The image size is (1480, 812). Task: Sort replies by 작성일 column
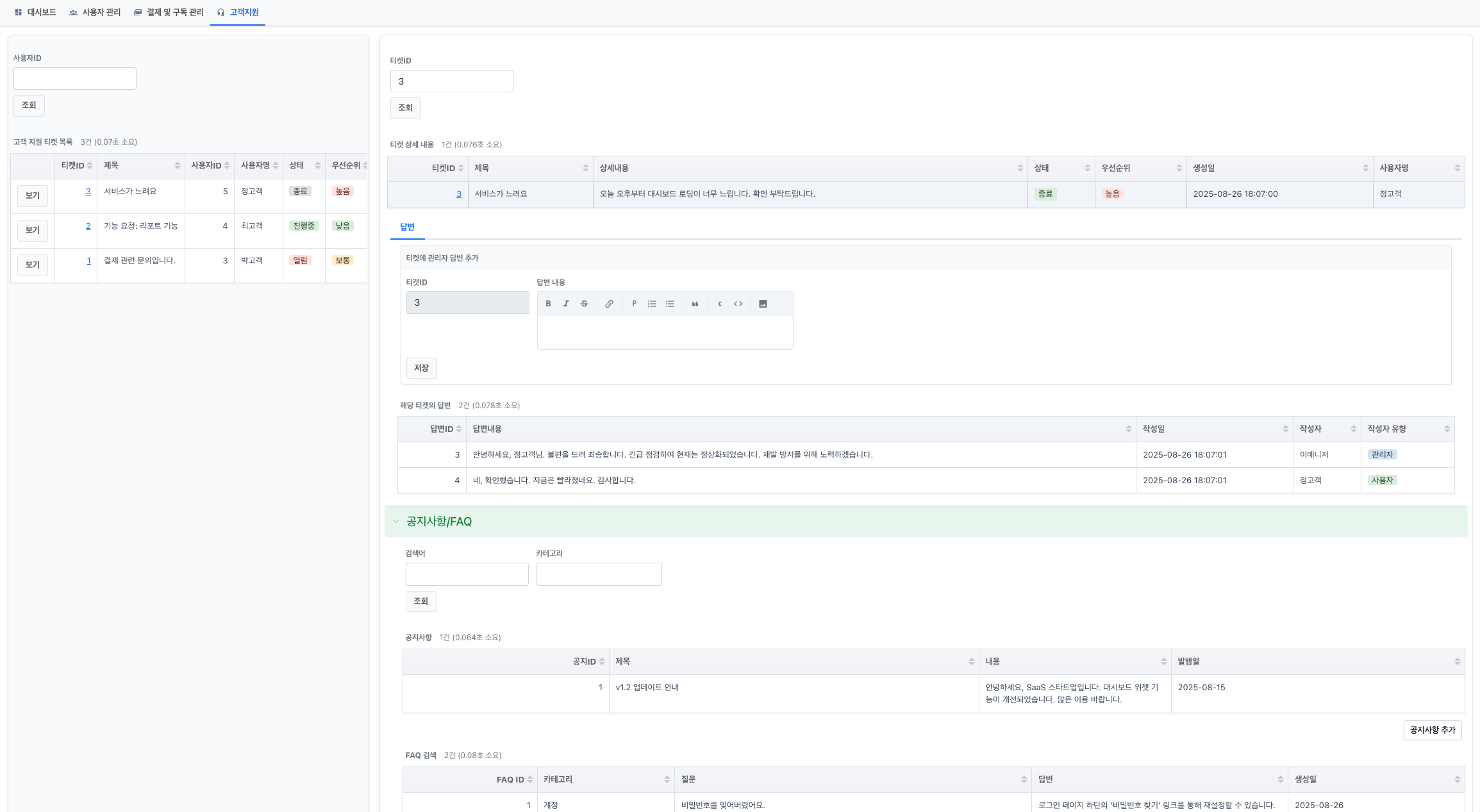click(1285, 429)
